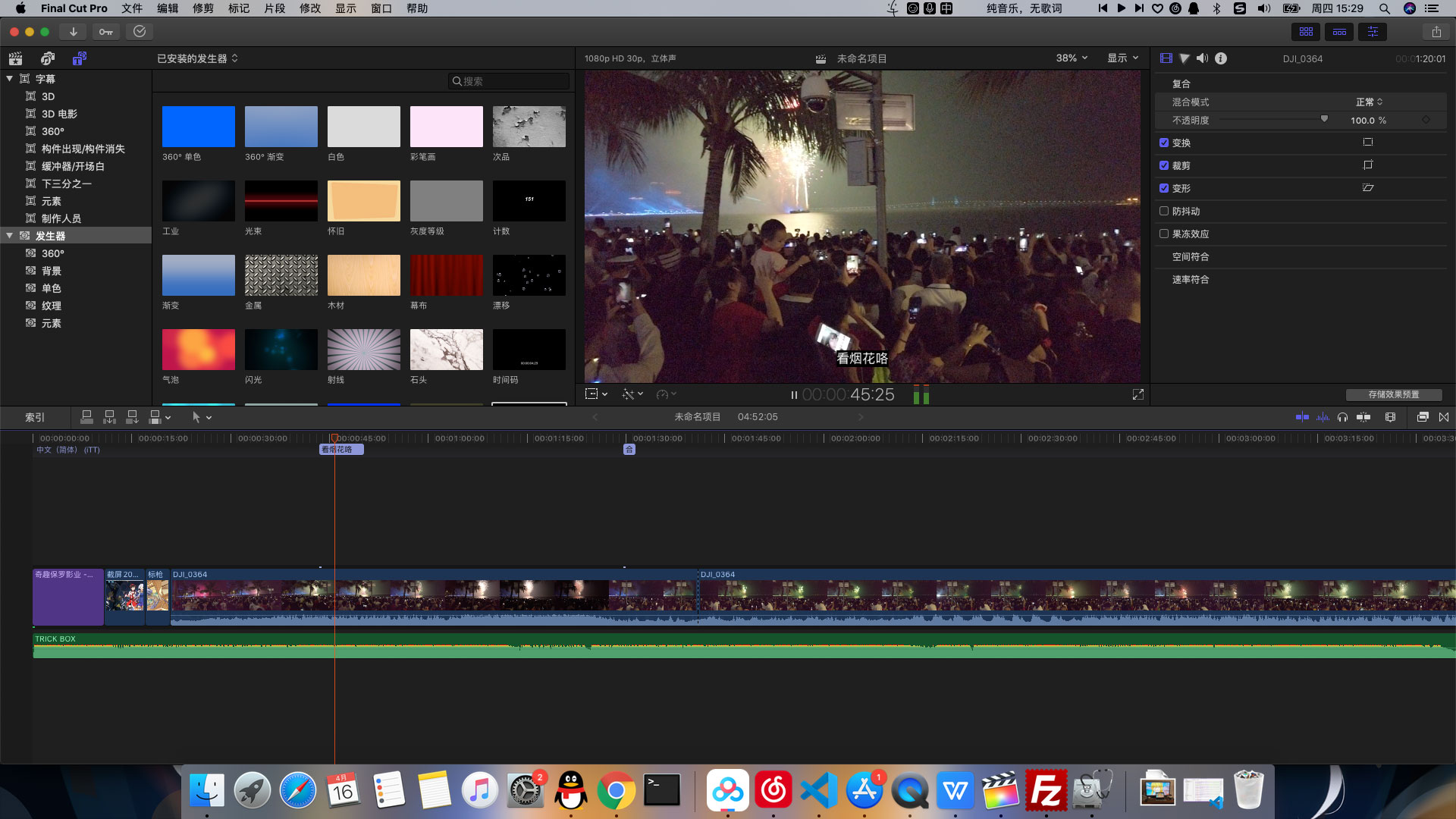Viewport: 1456px width, 819px height.
Task: Toggle timeline snapping icon
Action: coord(1363,417)
